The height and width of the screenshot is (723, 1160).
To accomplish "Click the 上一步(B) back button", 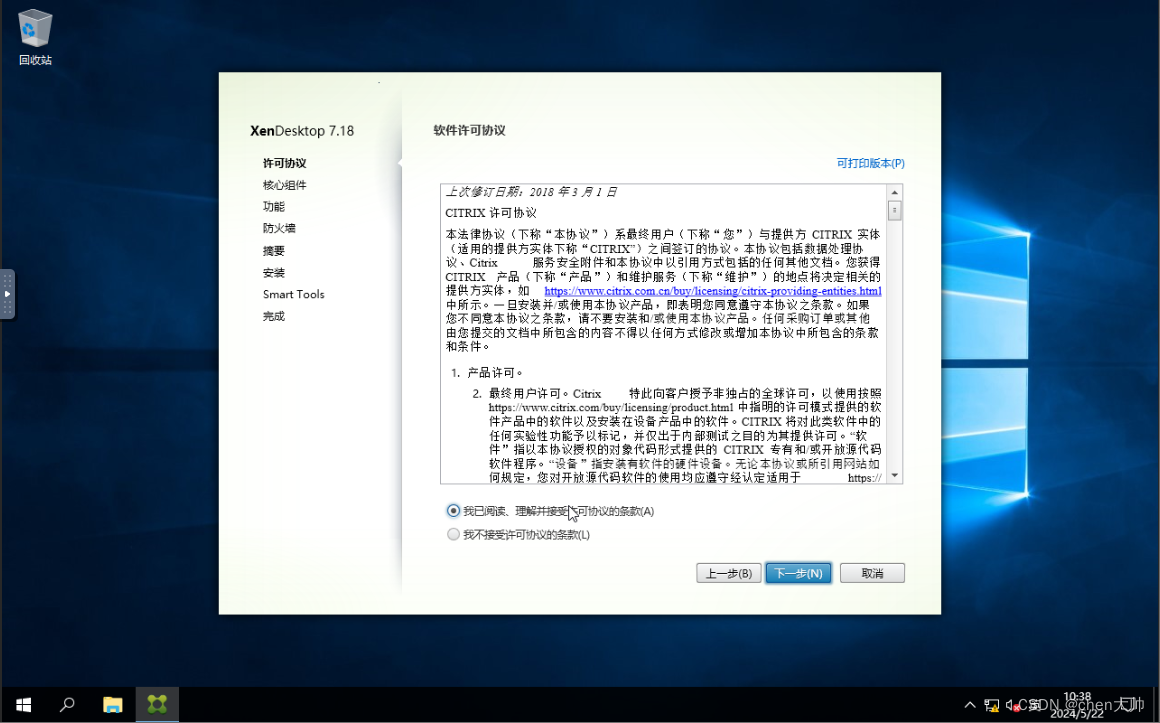I will tap(728, 573).
